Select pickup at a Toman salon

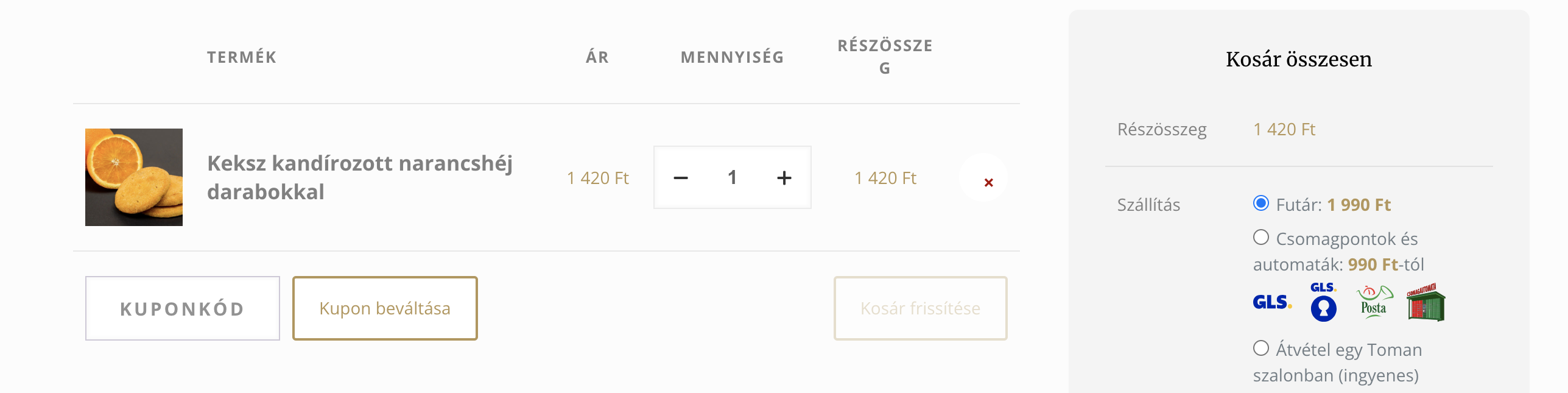pyautogui.click(x=1261, y=349)
